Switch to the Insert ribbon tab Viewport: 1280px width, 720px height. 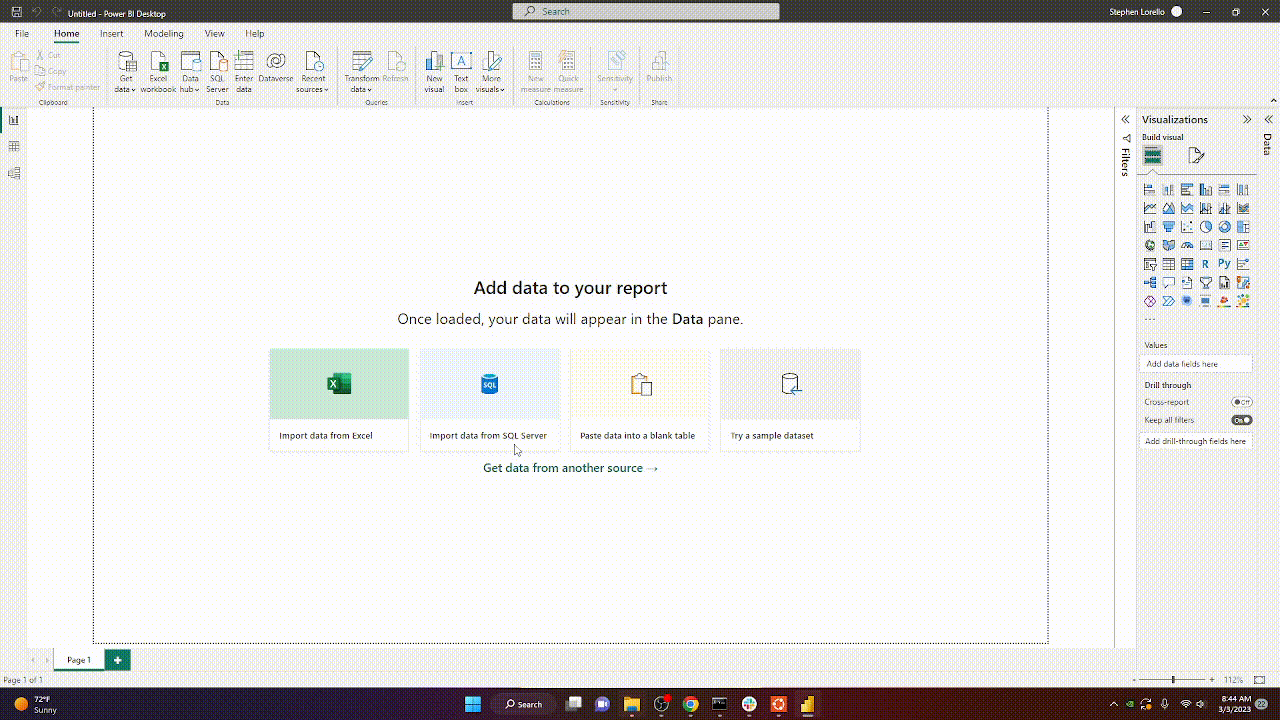point(112,34)
